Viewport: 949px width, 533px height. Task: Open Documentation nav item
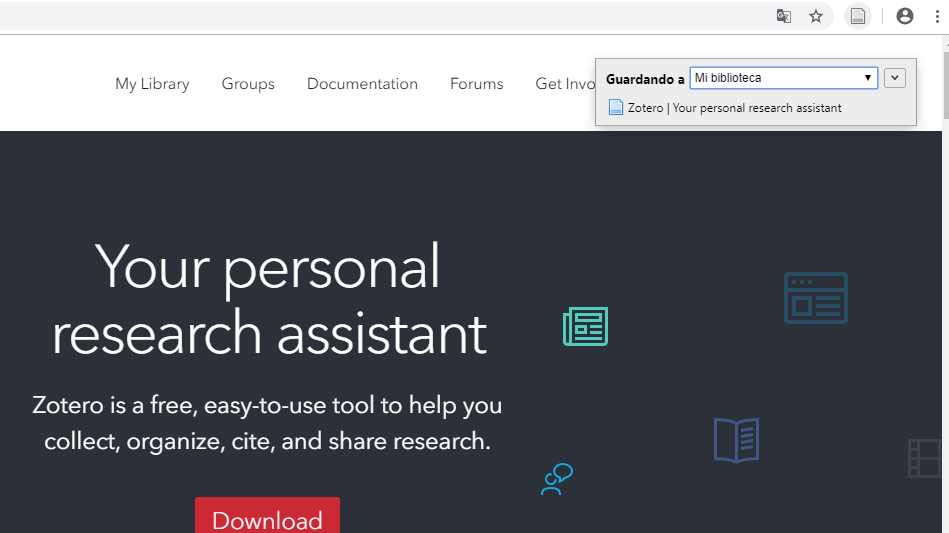[x=362, y=83]
